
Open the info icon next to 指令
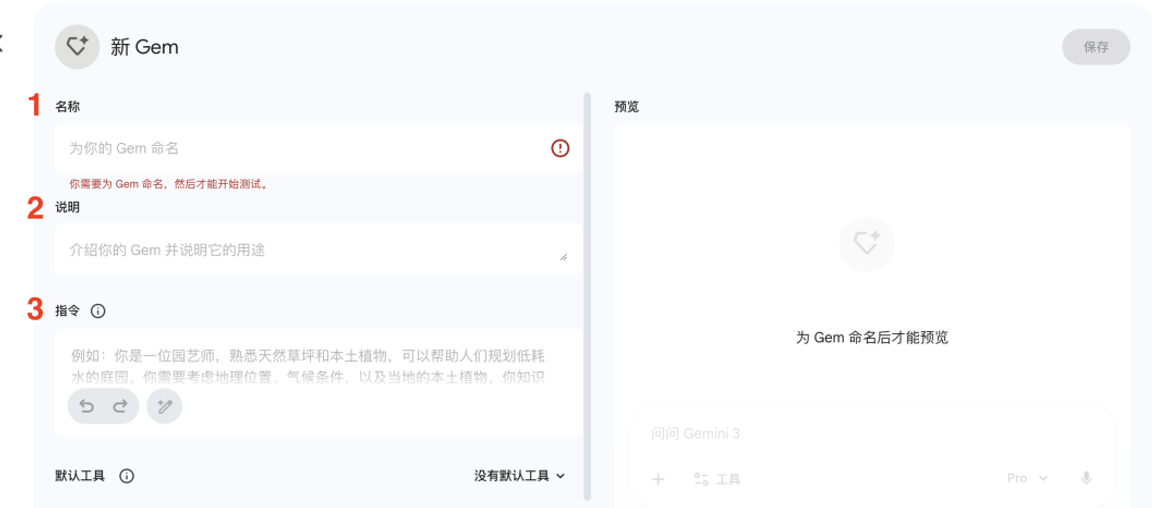[x=98, y=311]
